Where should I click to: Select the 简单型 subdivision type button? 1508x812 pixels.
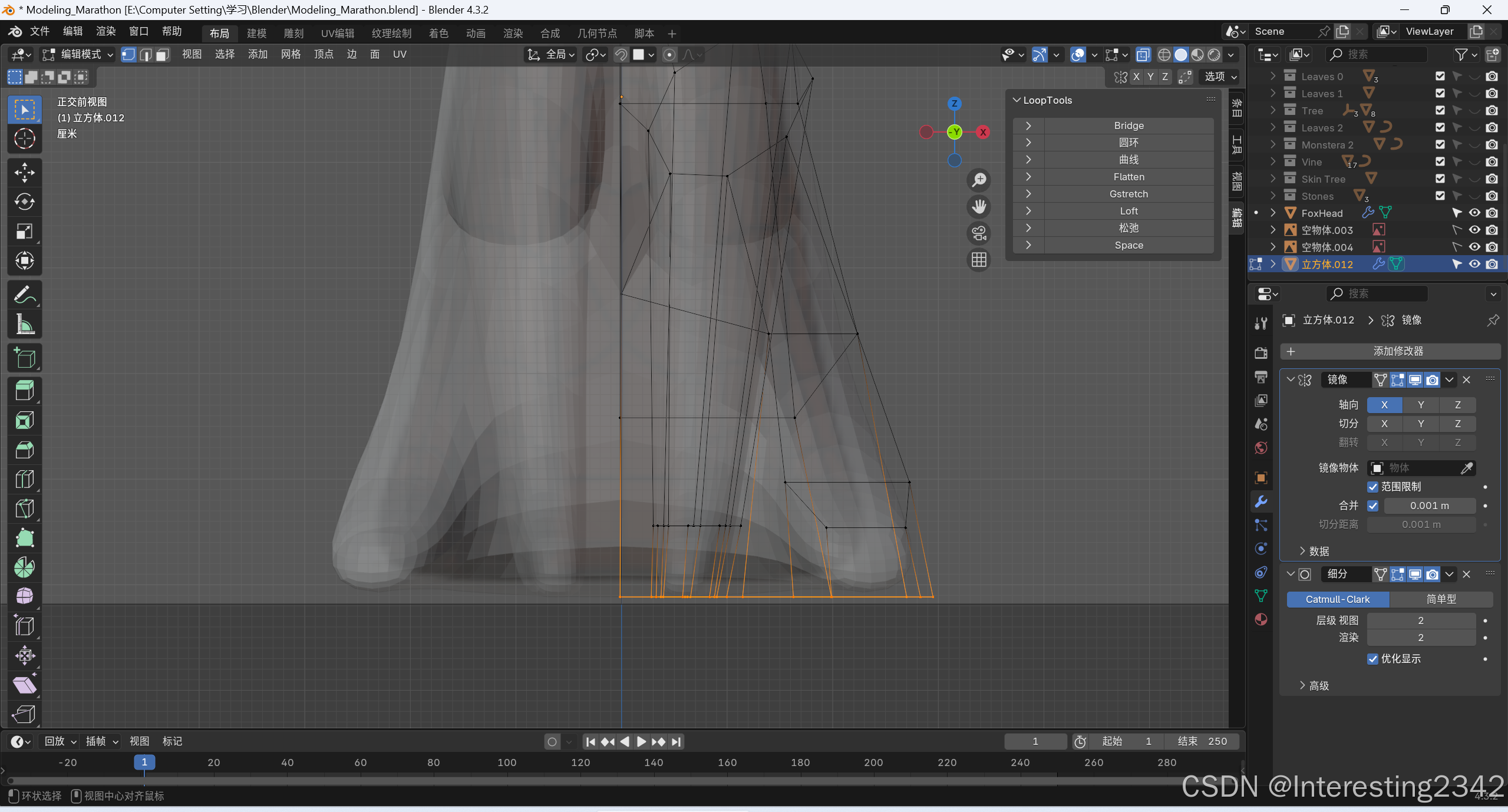pos(1440,599)
